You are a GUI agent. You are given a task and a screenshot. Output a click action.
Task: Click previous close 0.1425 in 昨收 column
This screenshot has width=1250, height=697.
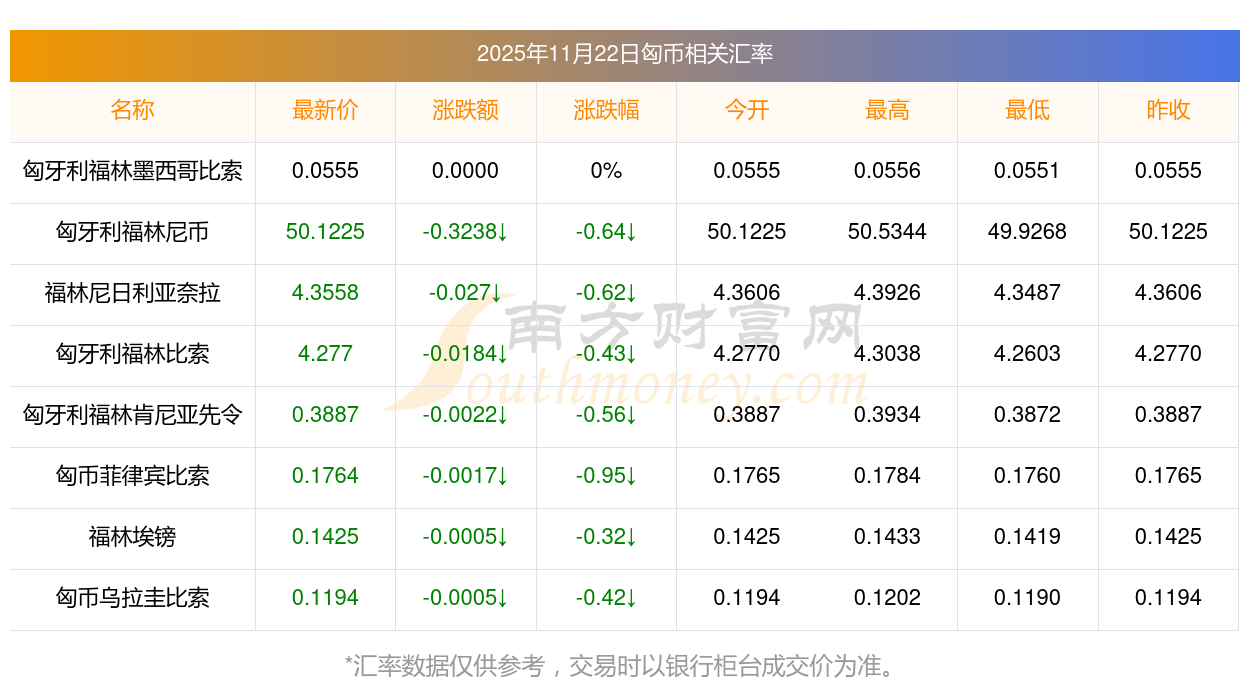coord(1168,537)
